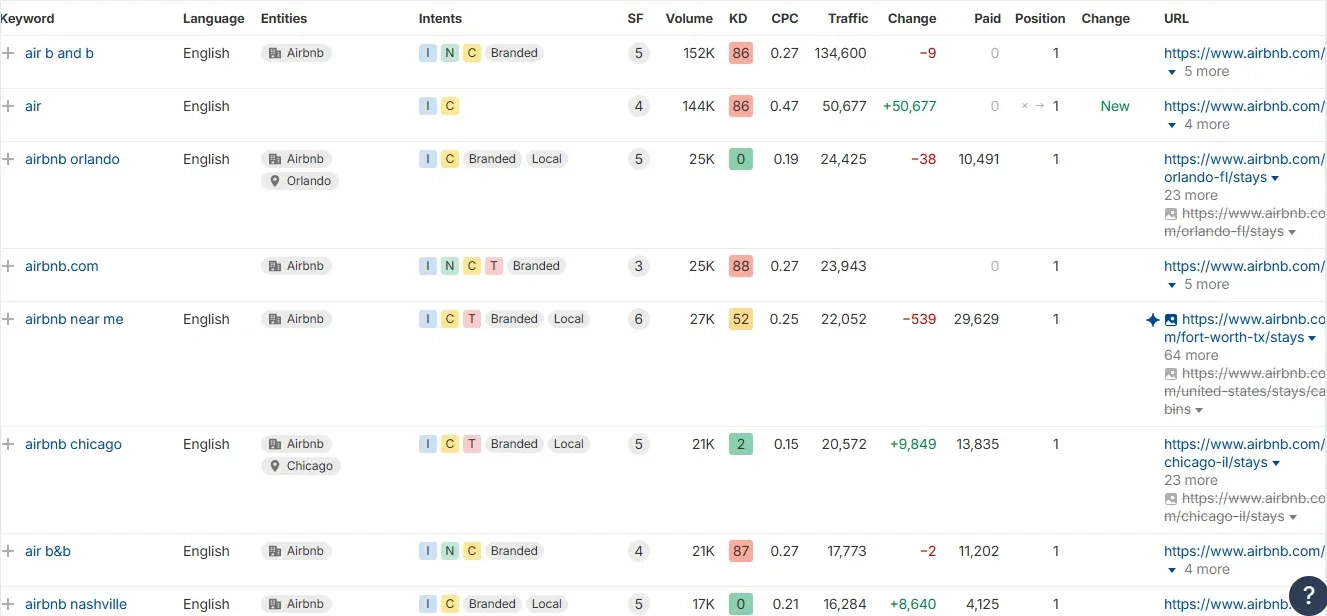The image size is (1327, 616).
Task: Click the plus icon beside 'airbnb nashville'
Action: tap(8, 604)
